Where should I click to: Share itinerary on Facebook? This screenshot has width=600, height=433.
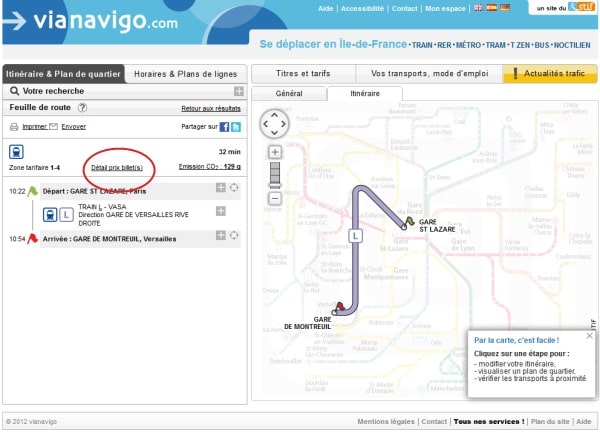[224, 127]
